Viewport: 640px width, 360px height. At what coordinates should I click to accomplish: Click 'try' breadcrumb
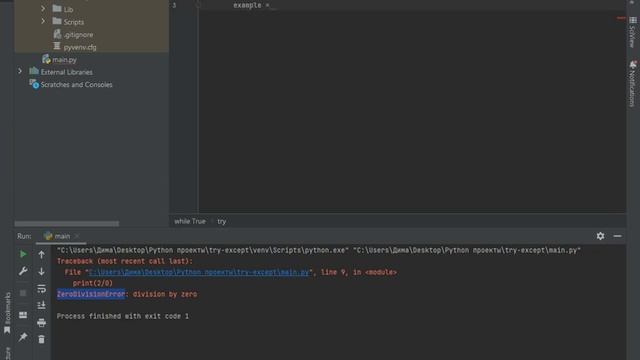pos(222,221)
